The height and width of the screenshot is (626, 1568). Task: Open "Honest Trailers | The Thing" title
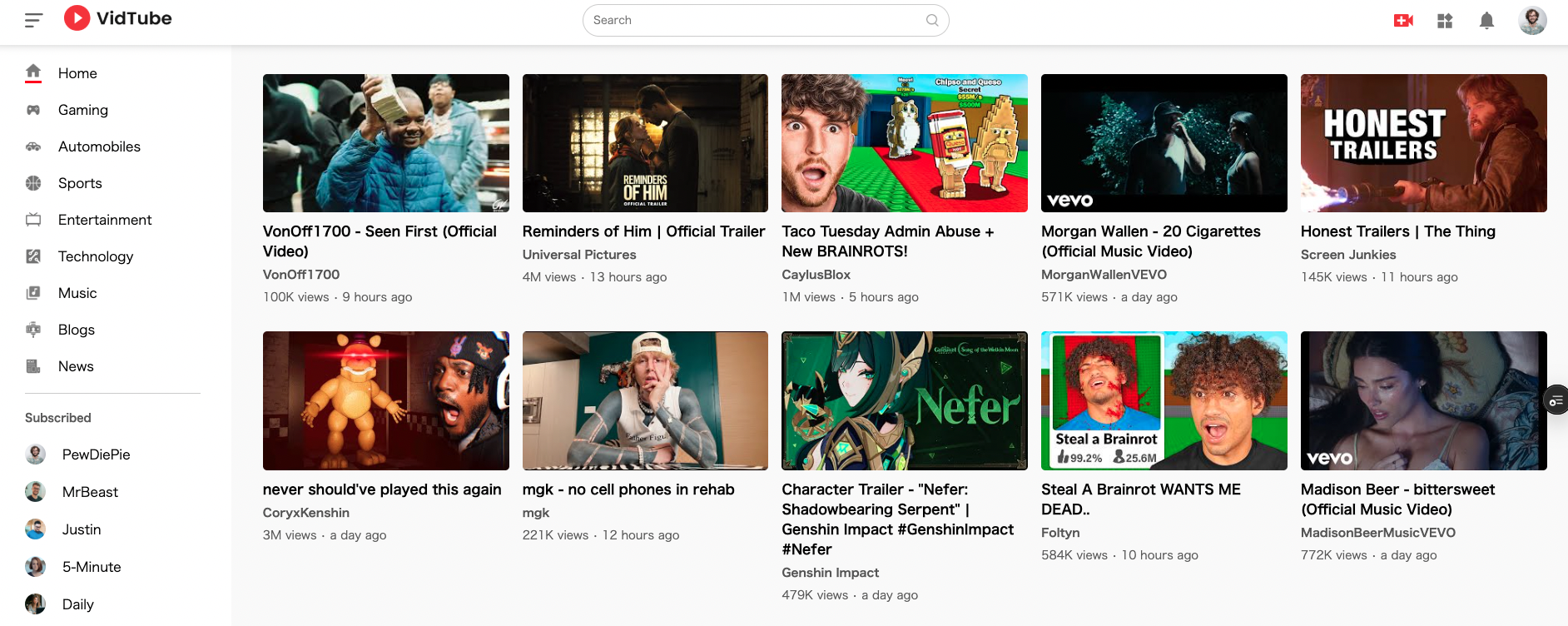pyautogui.click(x=1397, y=231)
